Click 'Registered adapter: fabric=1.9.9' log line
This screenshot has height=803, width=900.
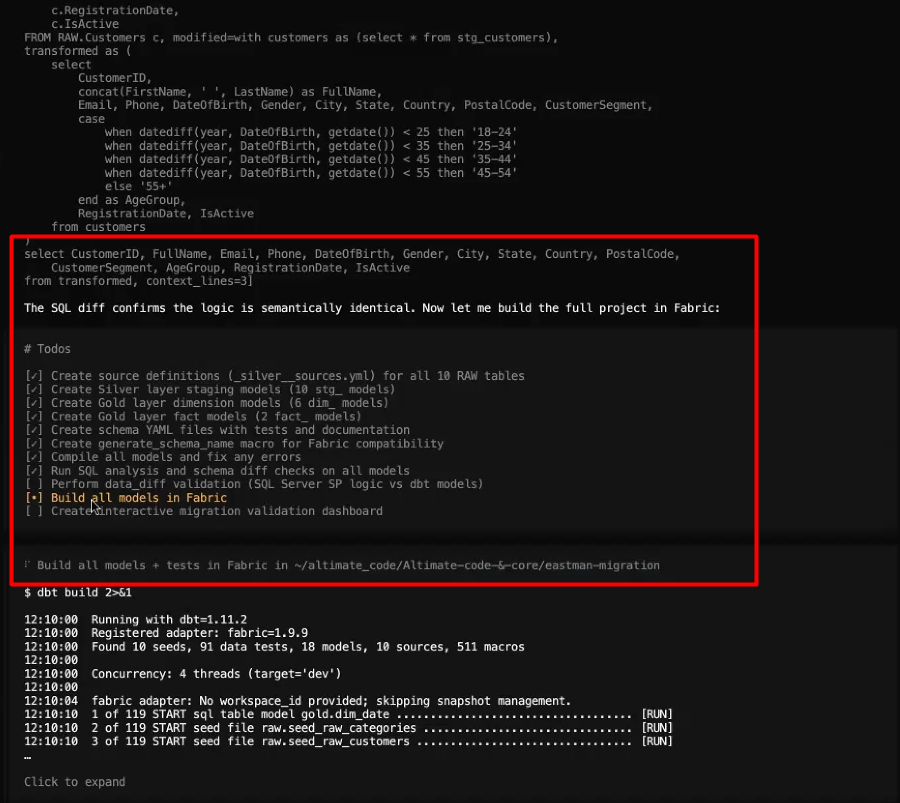166,633
